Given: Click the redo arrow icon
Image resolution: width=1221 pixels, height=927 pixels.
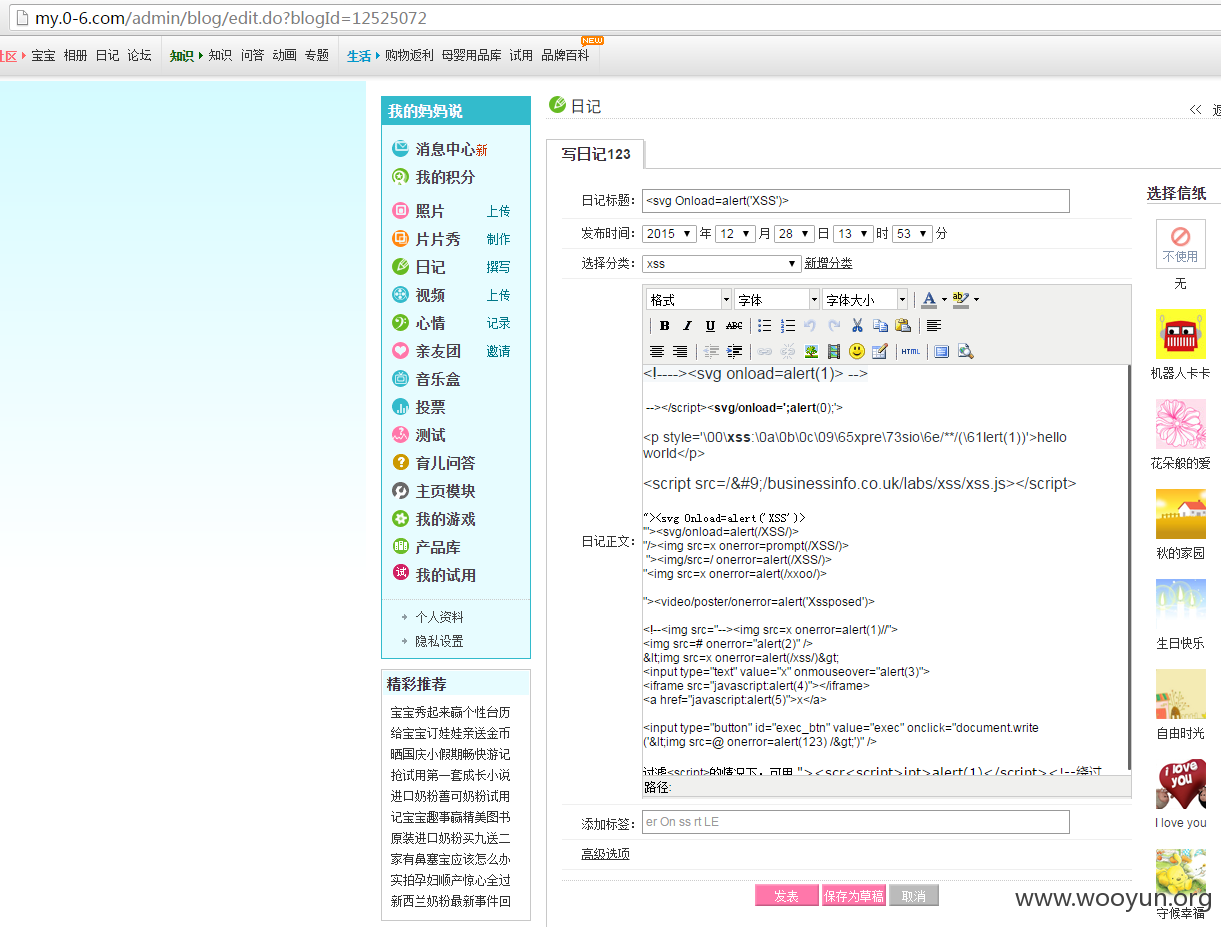Looking at the screenshot, I should [834, 325].
